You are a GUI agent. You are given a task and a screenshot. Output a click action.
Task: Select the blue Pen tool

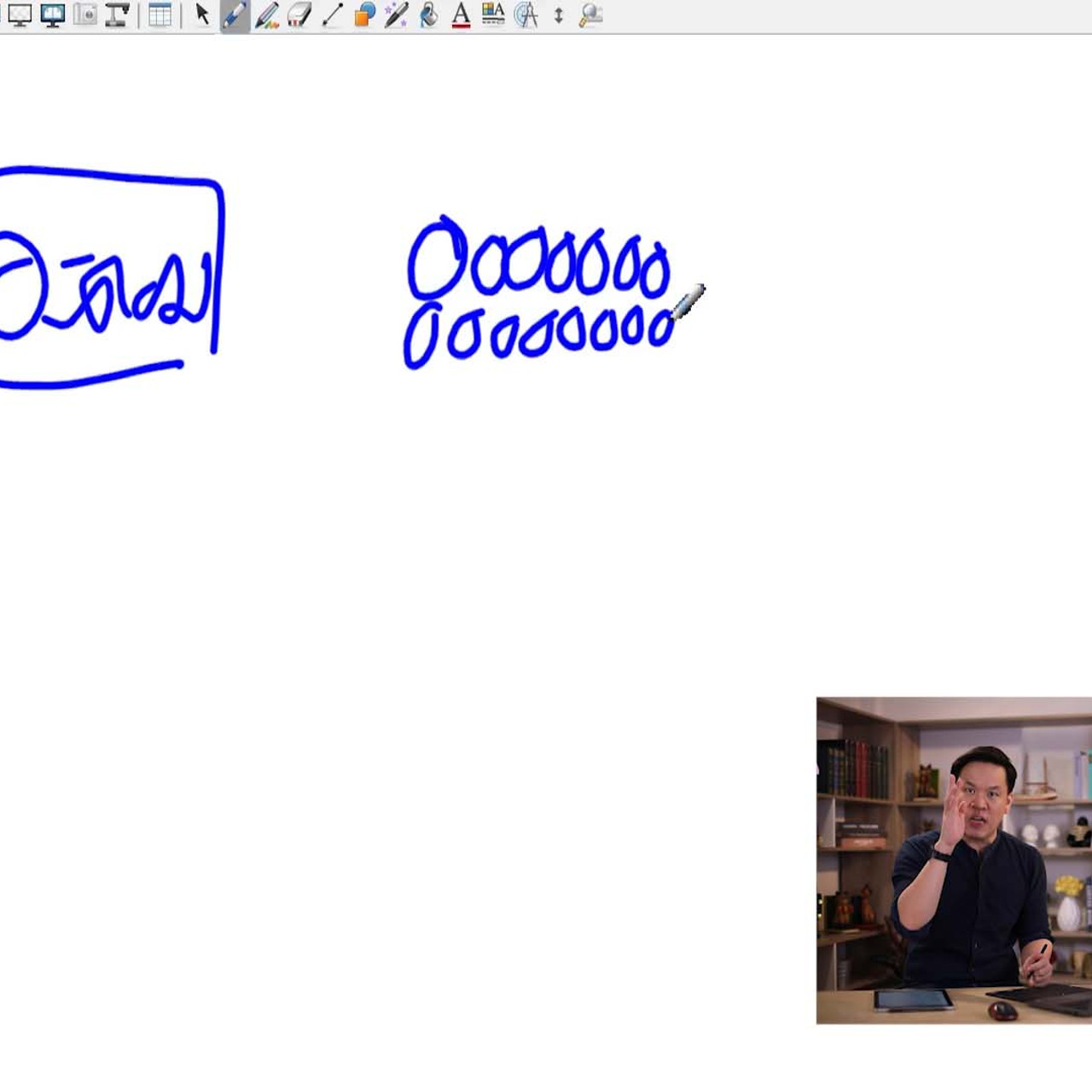235,15
